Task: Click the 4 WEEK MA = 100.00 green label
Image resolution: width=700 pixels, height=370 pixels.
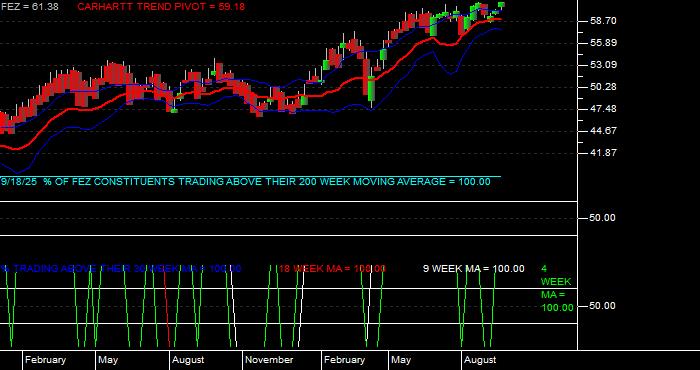Action: point(557,288)
